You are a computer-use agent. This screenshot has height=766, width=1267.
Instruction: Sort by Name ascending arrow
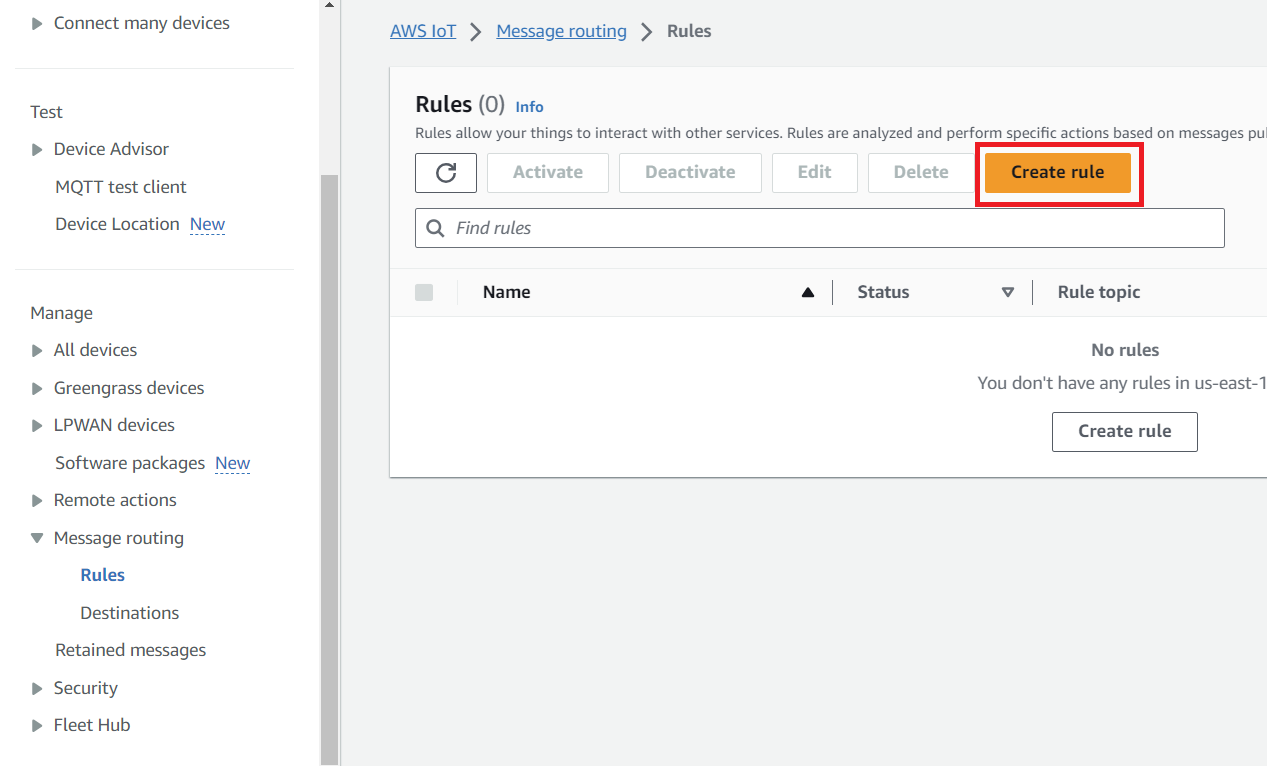[807, 292]
